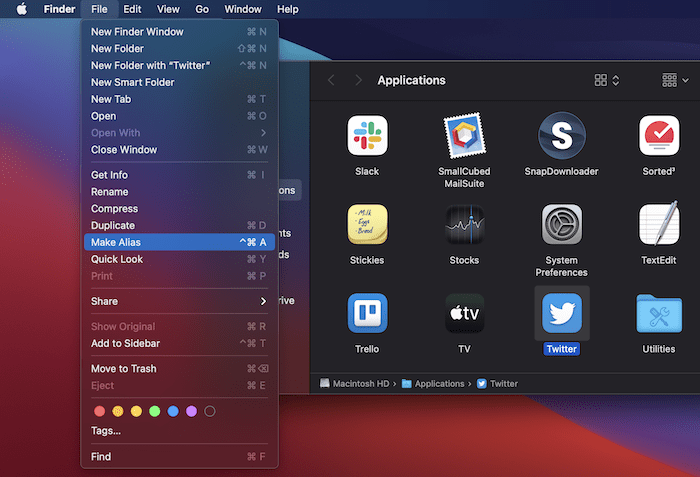The height and width of the screenshot is (477, 700).
Task: Open the Help menu
Action: (288, 9)
